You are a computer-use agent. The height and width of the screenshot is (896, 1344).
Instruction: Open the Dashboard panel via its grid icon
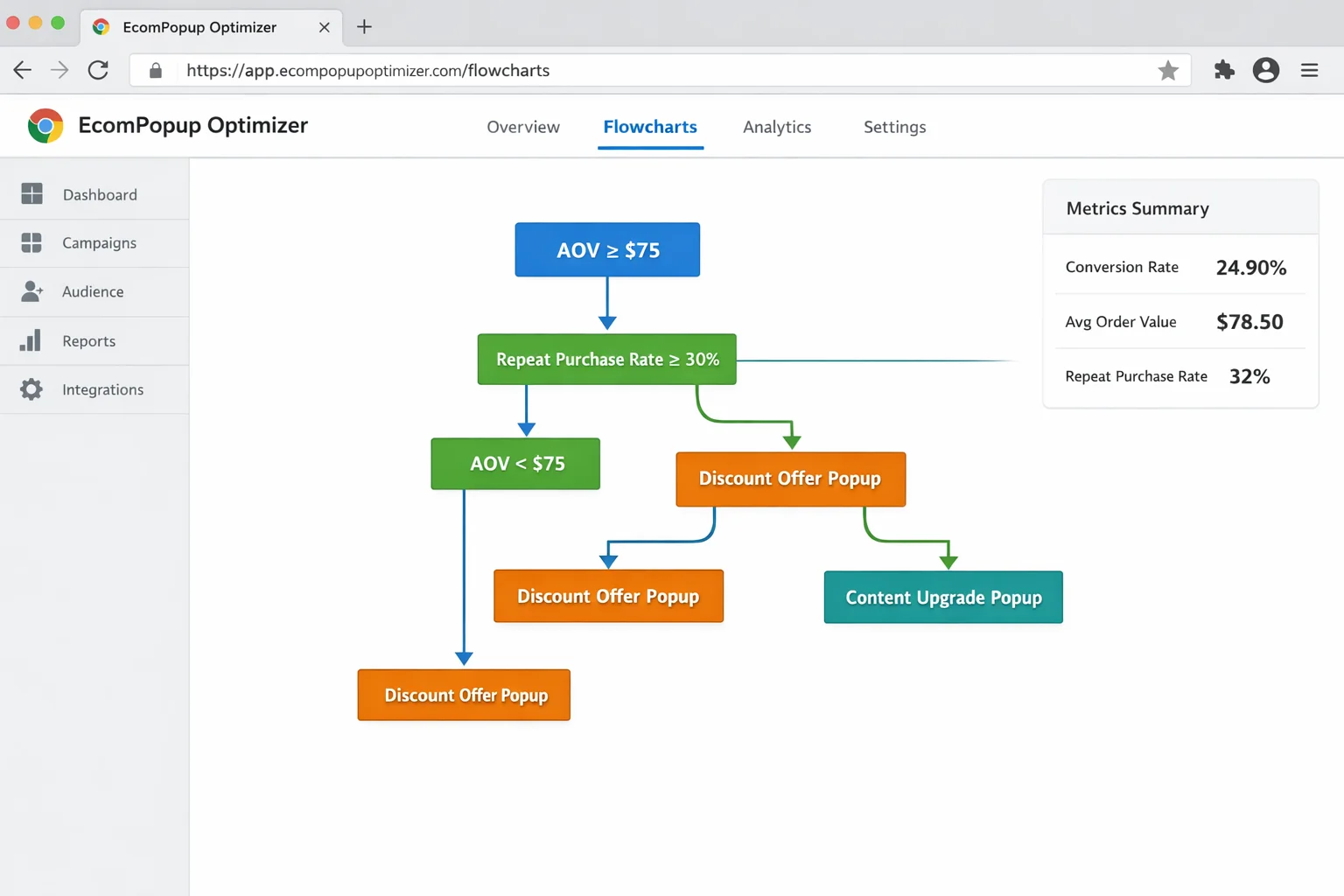point(32,193)
